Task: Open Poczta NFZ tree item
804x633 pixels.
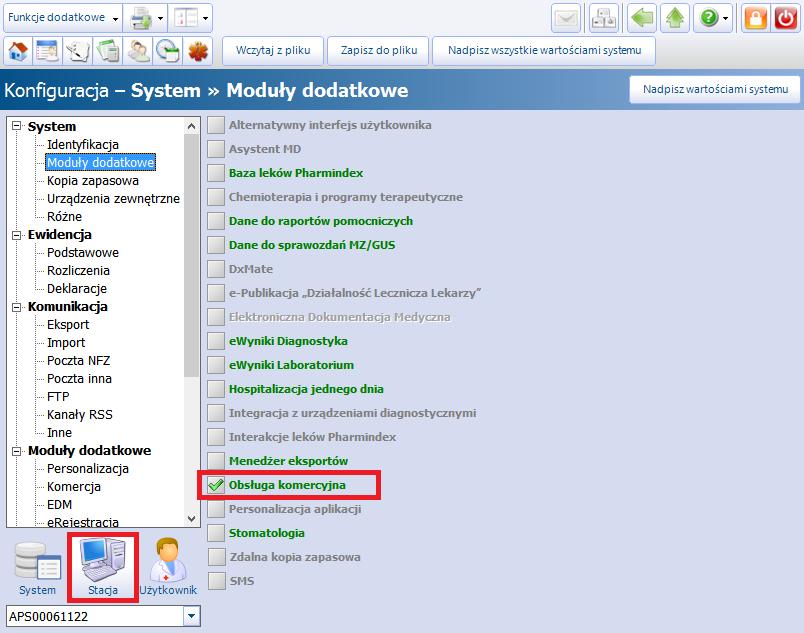Action: click(78, 360)
